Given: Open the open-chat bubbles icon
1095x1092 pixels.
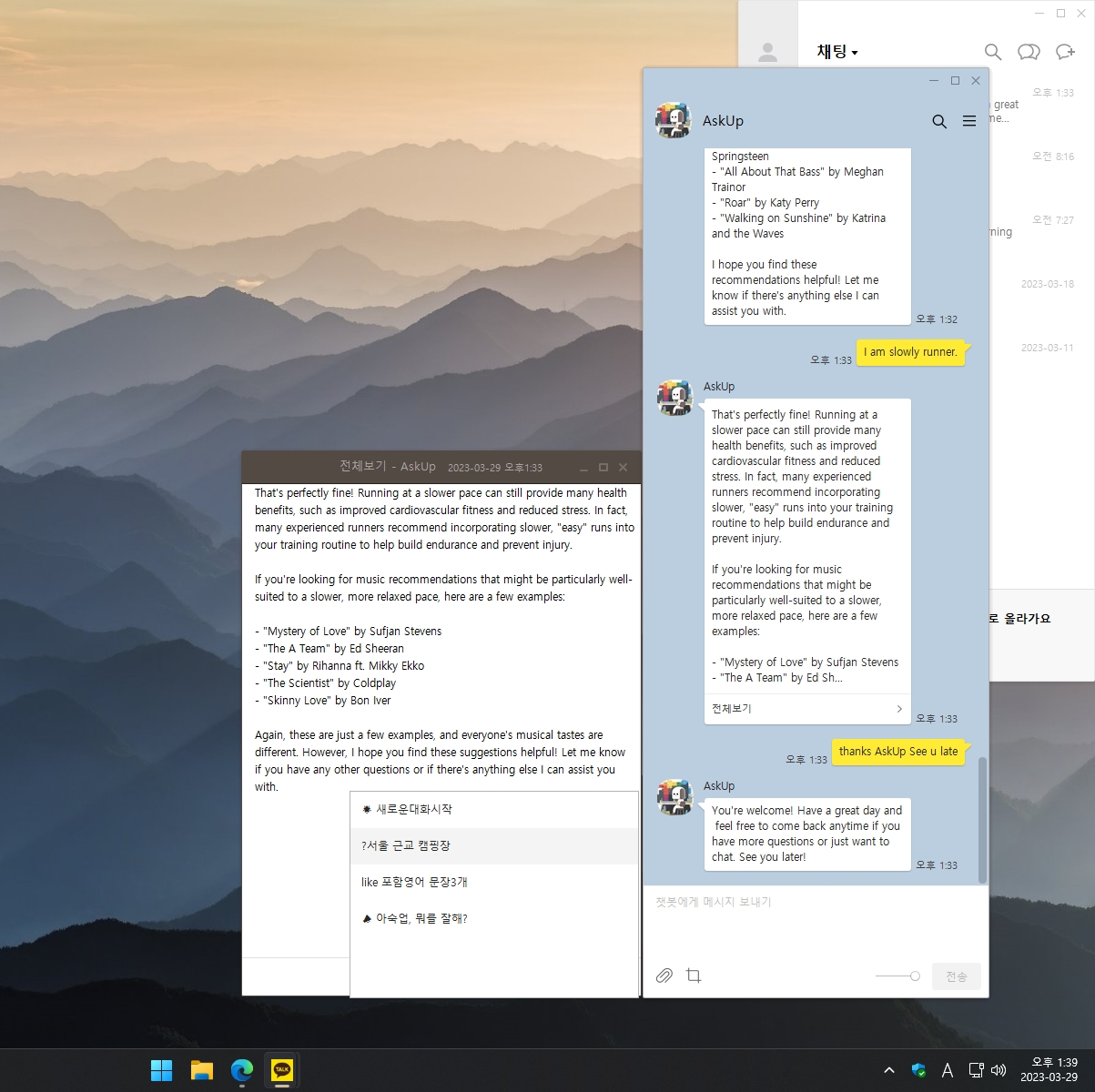Looking at the screenshot, I should click(1029, 52).
